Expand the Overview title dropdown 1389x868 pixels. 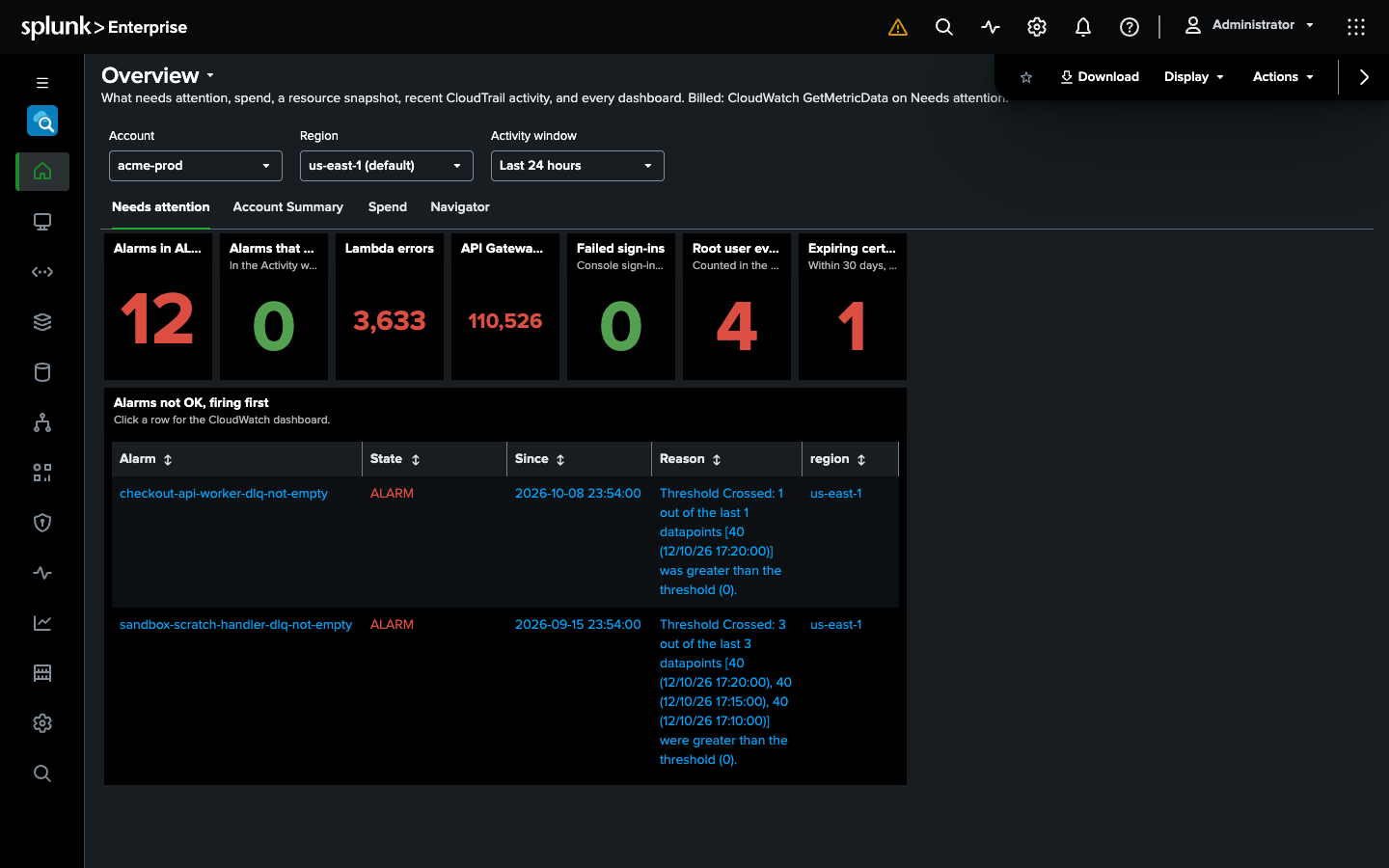(210, 75)
